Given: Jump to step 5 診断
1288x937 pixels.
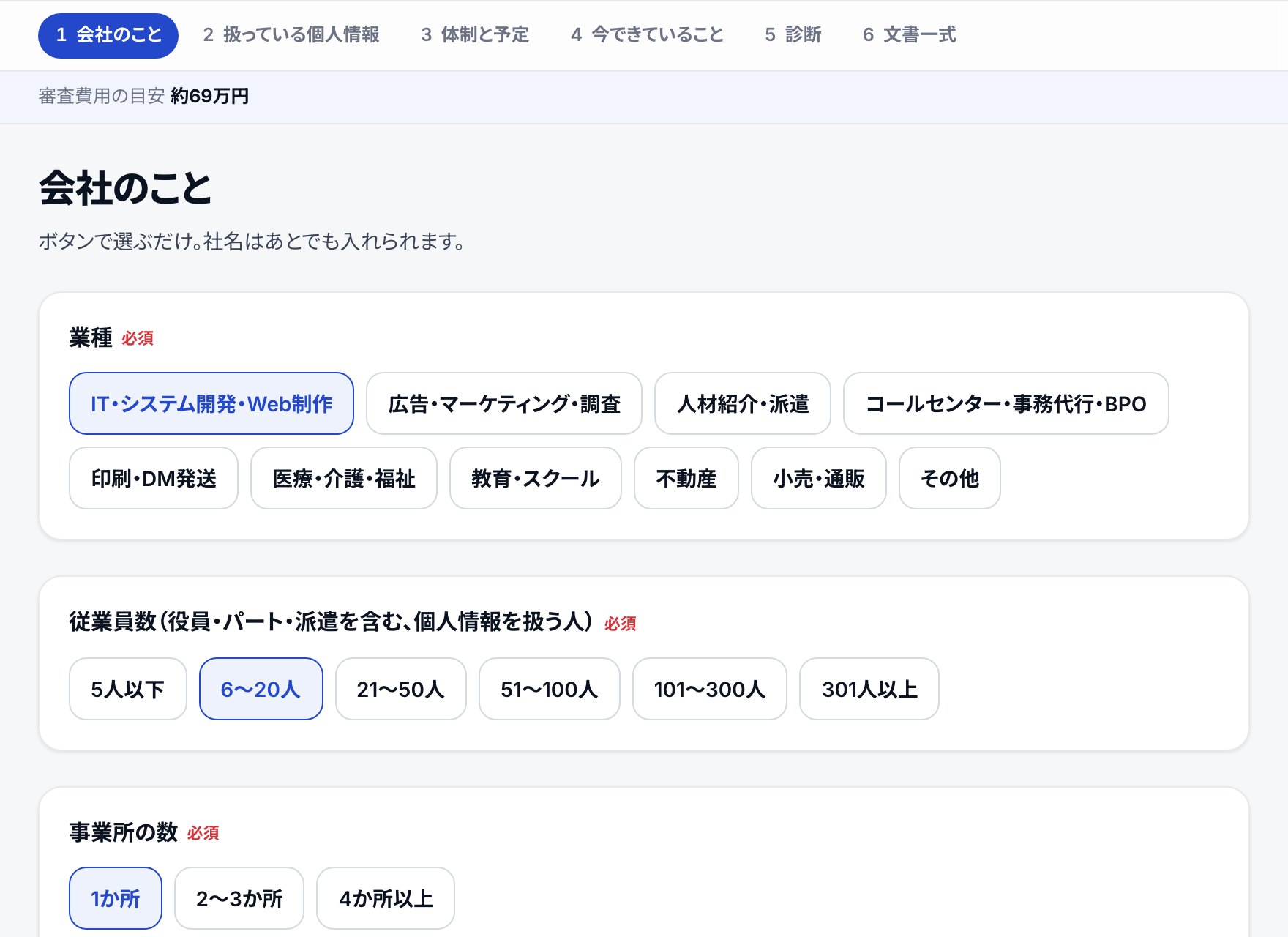Looking at the screenshot, I should (x=793, y=35).
